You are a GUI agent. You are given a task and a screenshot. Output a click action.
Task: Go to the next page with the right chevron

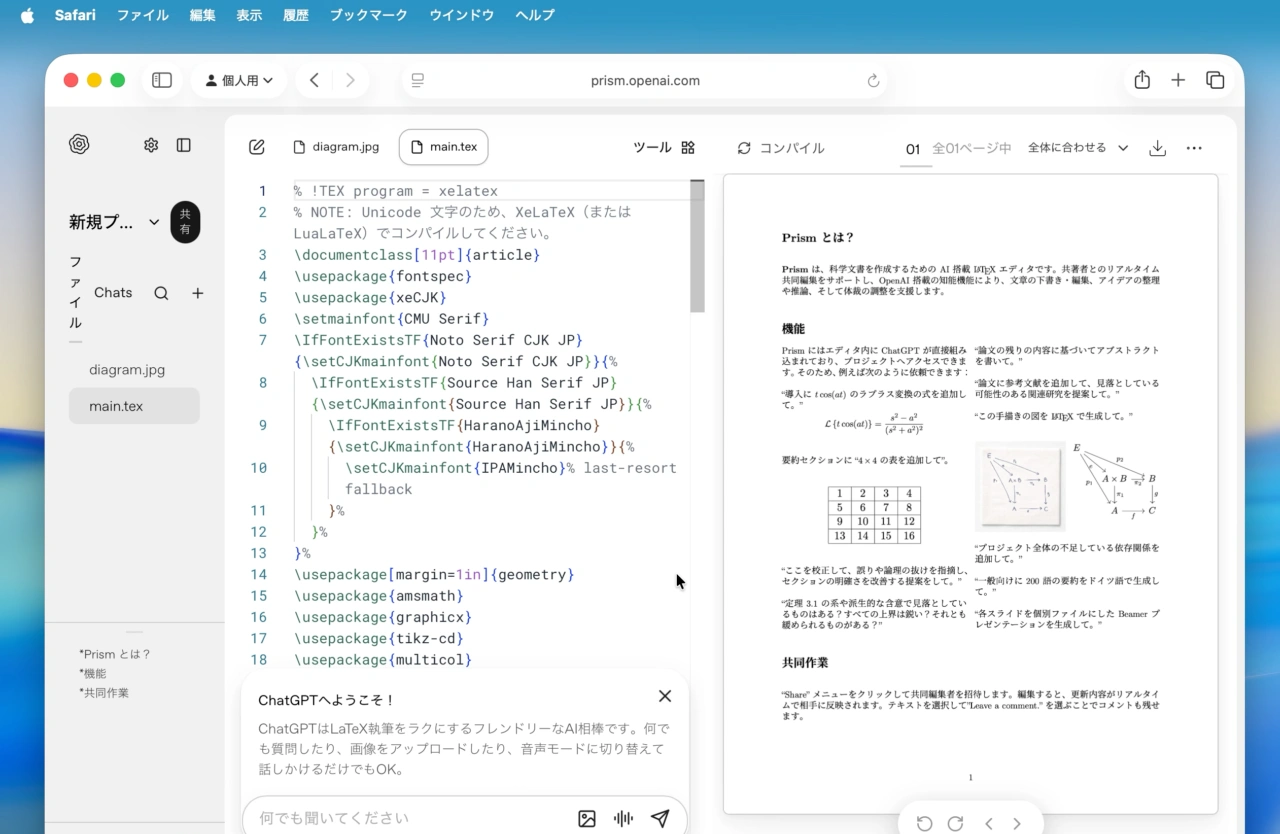pyautogui.click(x=1017, y=823)
